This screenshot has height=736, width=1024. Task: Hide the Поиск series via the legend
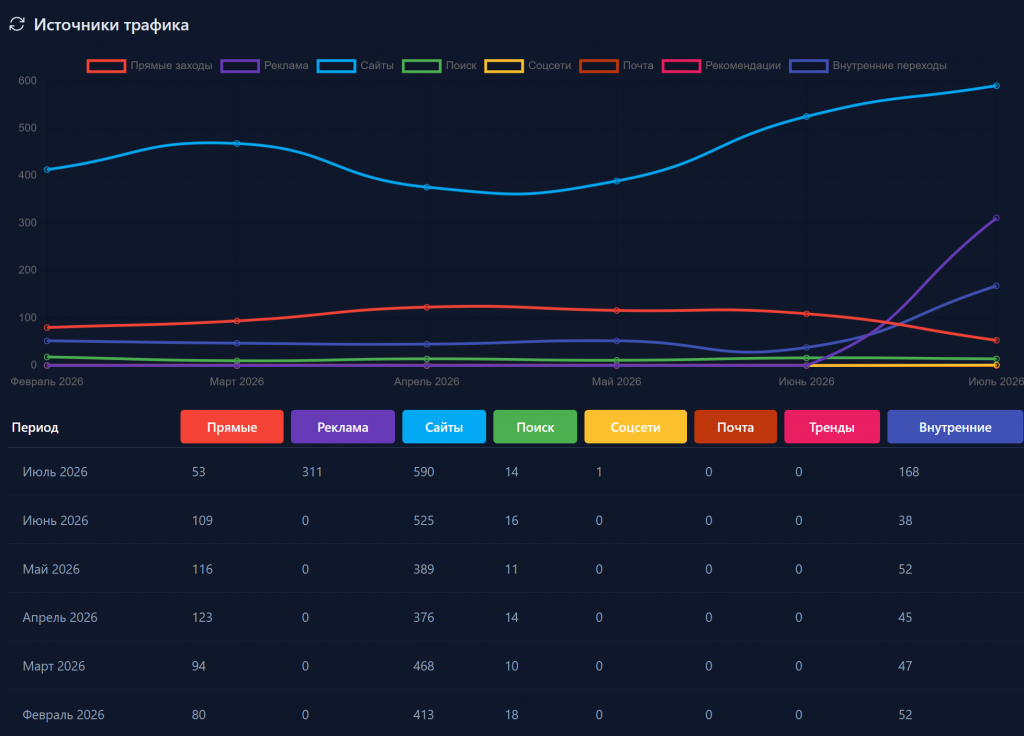[440, 66]
